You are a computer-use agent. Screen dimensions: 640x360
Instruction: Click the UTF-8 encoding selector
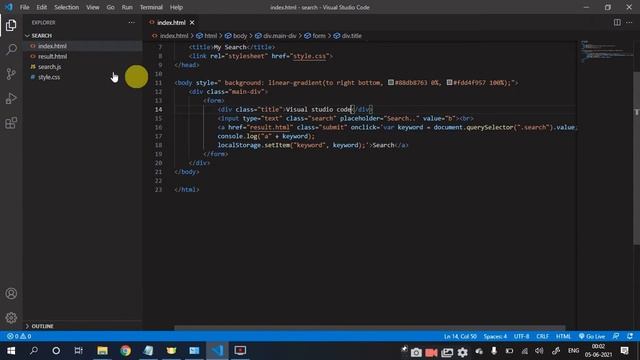[x=521, y=336]
